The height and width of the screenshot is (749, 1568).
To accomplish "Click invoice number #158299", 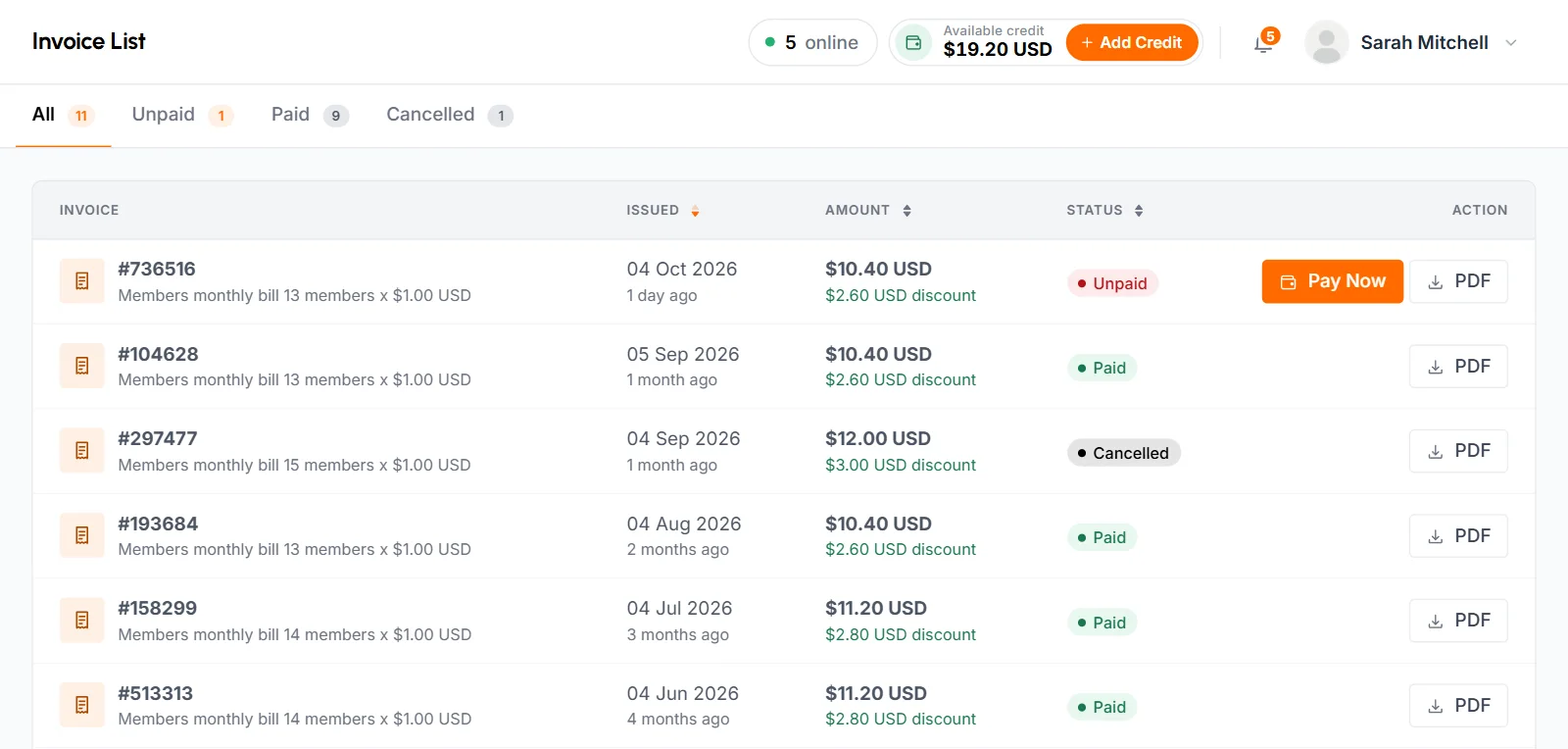I will click(158, 608).
